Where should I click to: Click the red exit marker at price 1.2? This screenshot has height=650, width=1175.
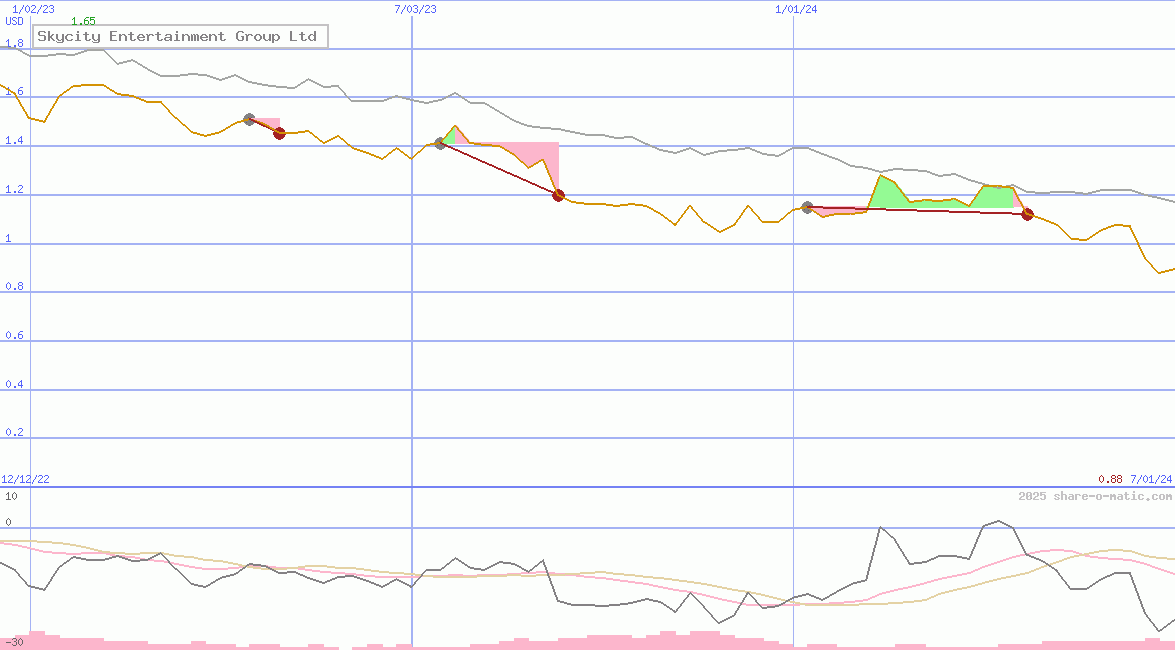[558, 195]
